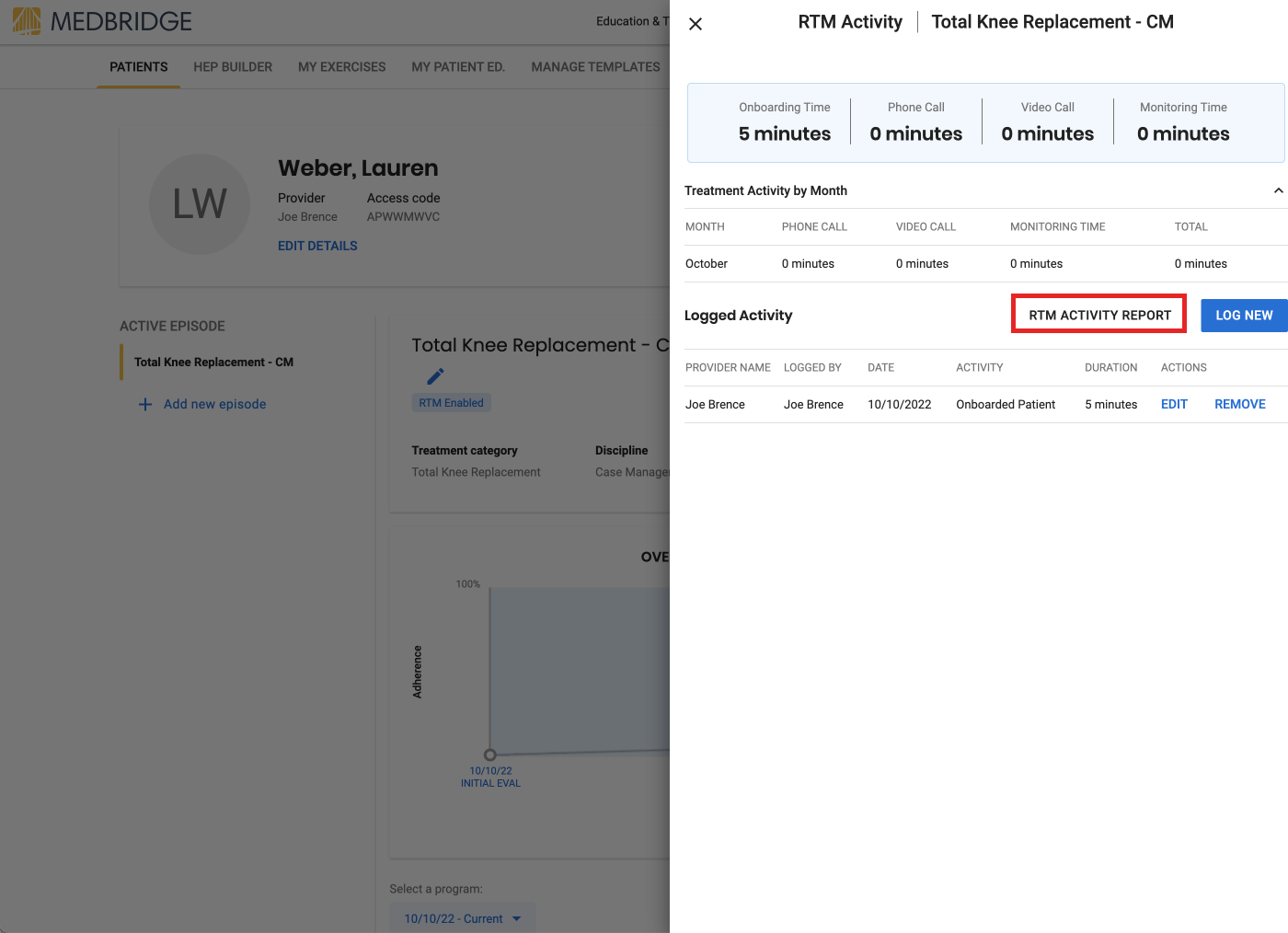
Task: Click the MedBridge logo icon
Action: click(27, 21)
